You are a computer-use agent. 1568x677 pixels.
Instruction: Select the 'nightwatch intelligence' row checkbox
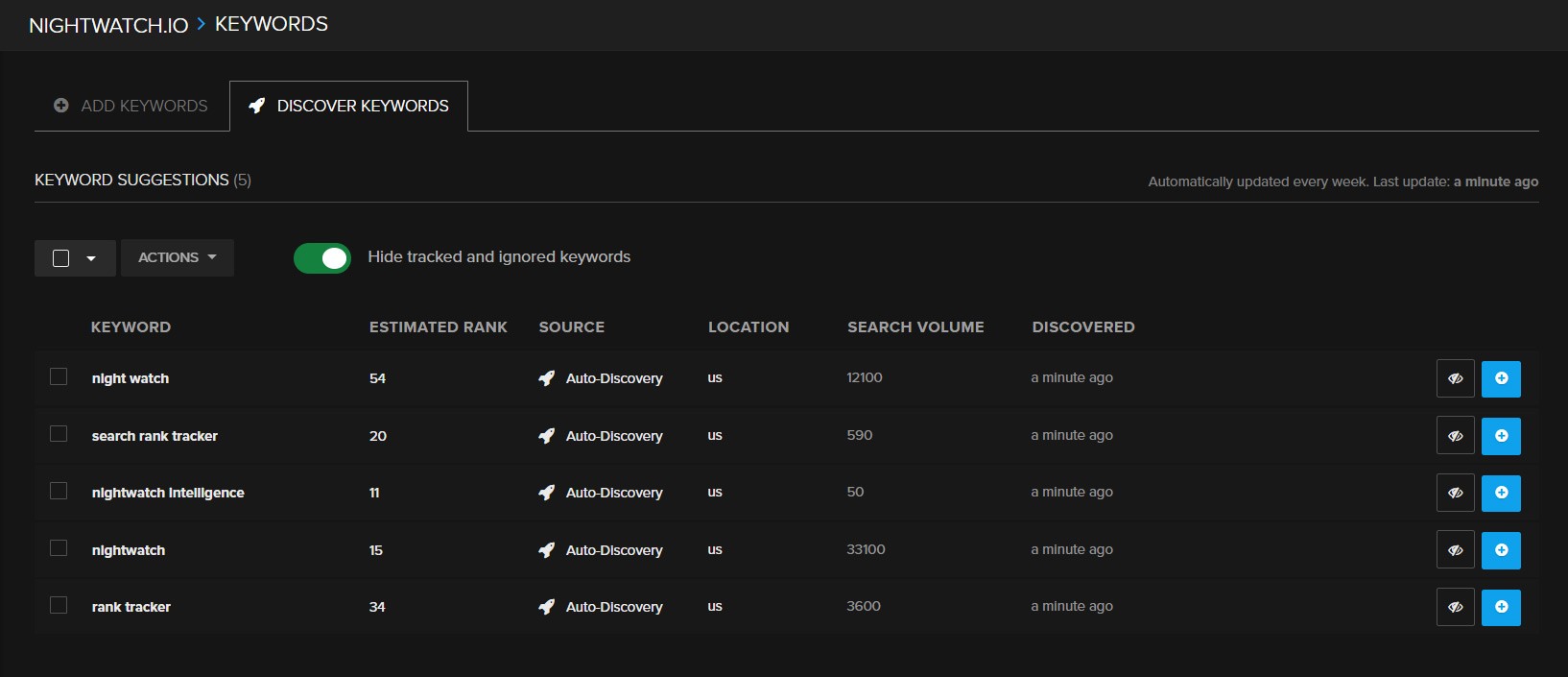pyautogui.click(x=59, y=491)
